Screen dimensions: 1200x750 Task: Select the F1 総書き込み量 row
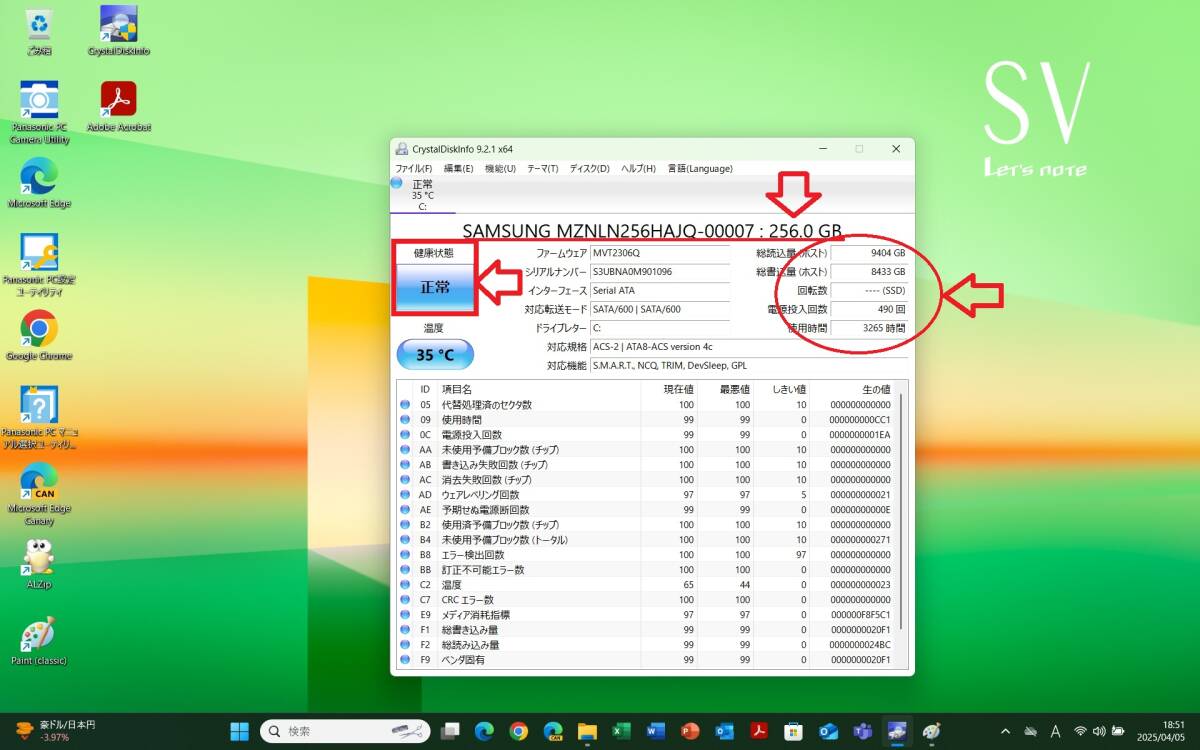pyautogui.click(x=648, y=630)
